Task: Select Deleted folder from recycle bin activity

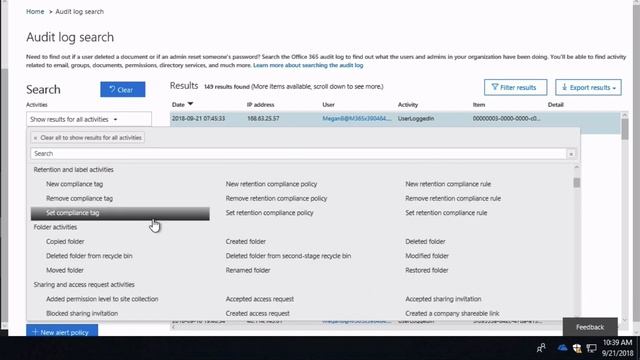Action: click(89, 256)
